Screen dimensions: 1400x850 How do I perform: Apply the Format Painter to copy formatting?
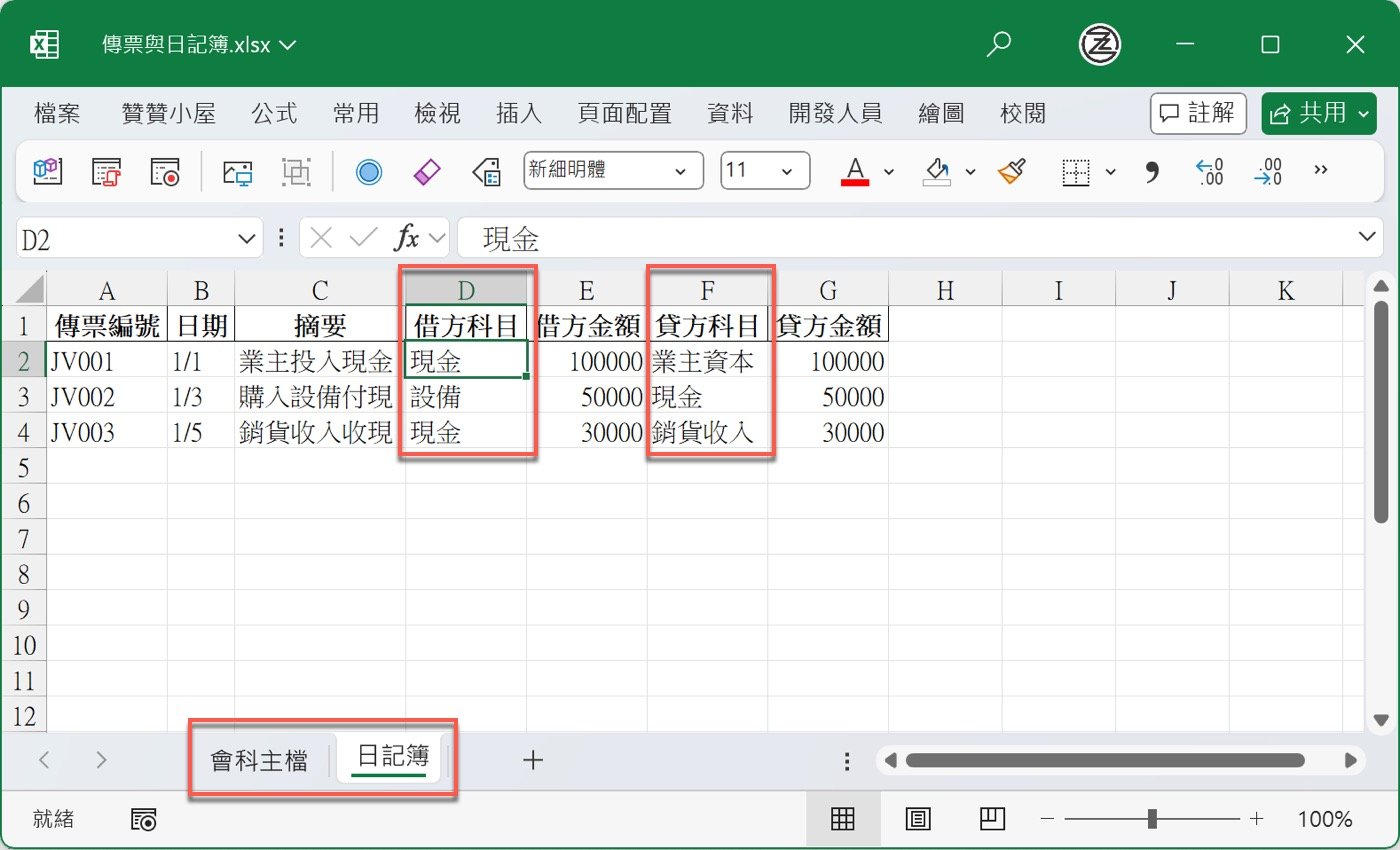click(x=1011, y=171)
